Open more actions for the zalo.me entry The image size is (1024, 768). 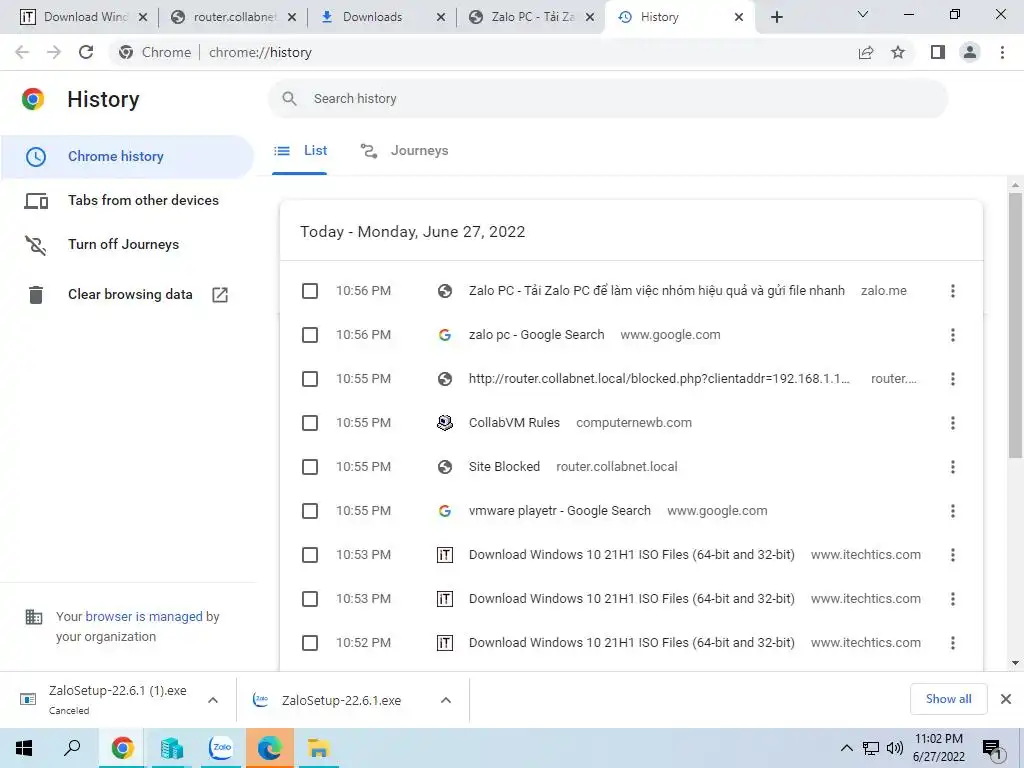[953, 291]
